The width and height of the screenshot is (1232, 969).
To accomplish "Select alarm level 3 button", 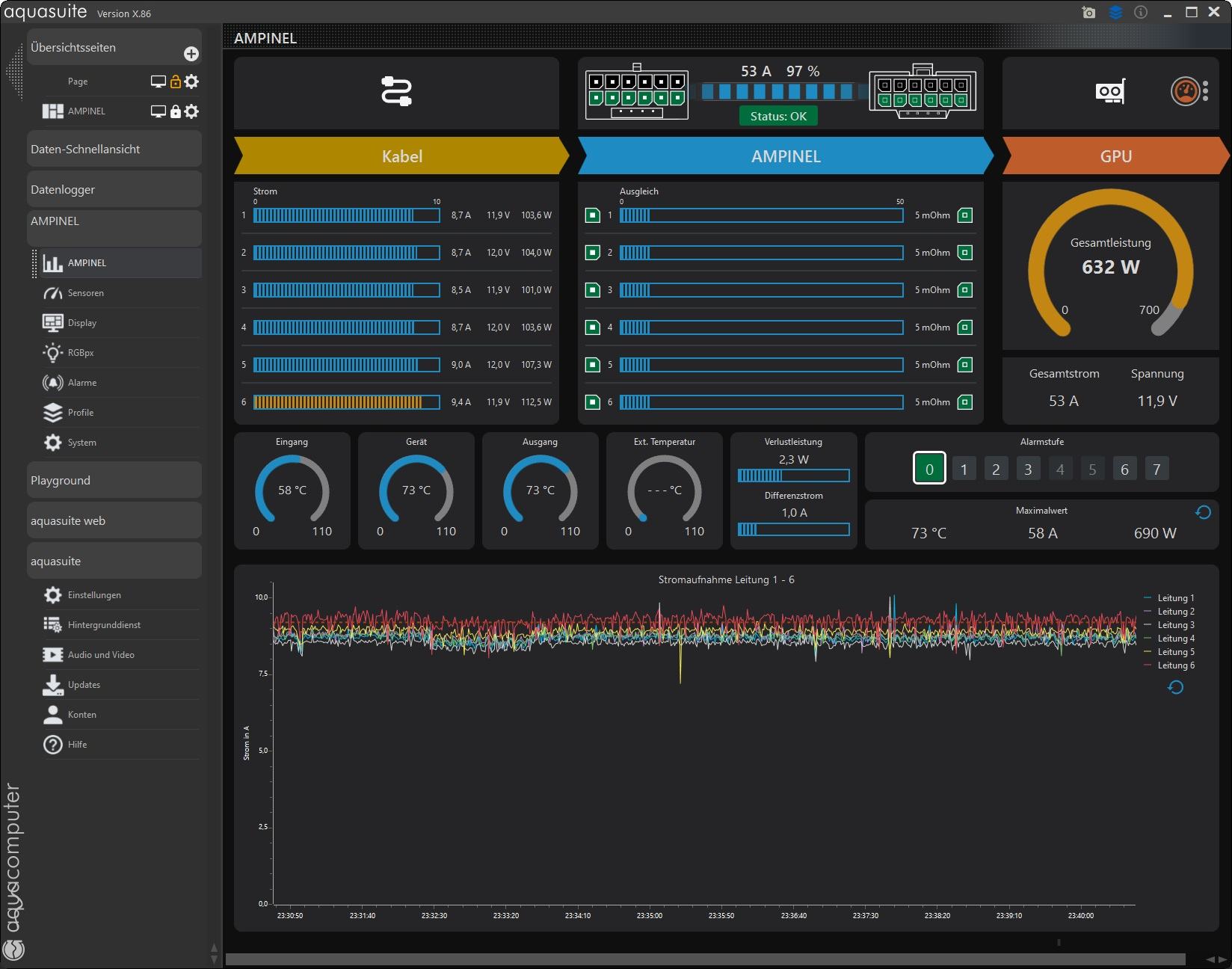I will pos(1028,469).
